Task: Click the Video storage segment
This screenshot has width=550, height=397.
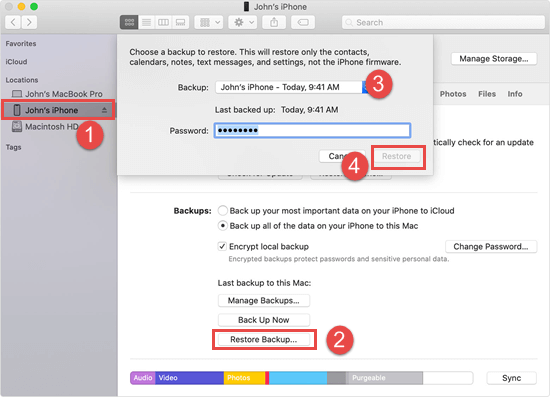Action: click(189, 378)
